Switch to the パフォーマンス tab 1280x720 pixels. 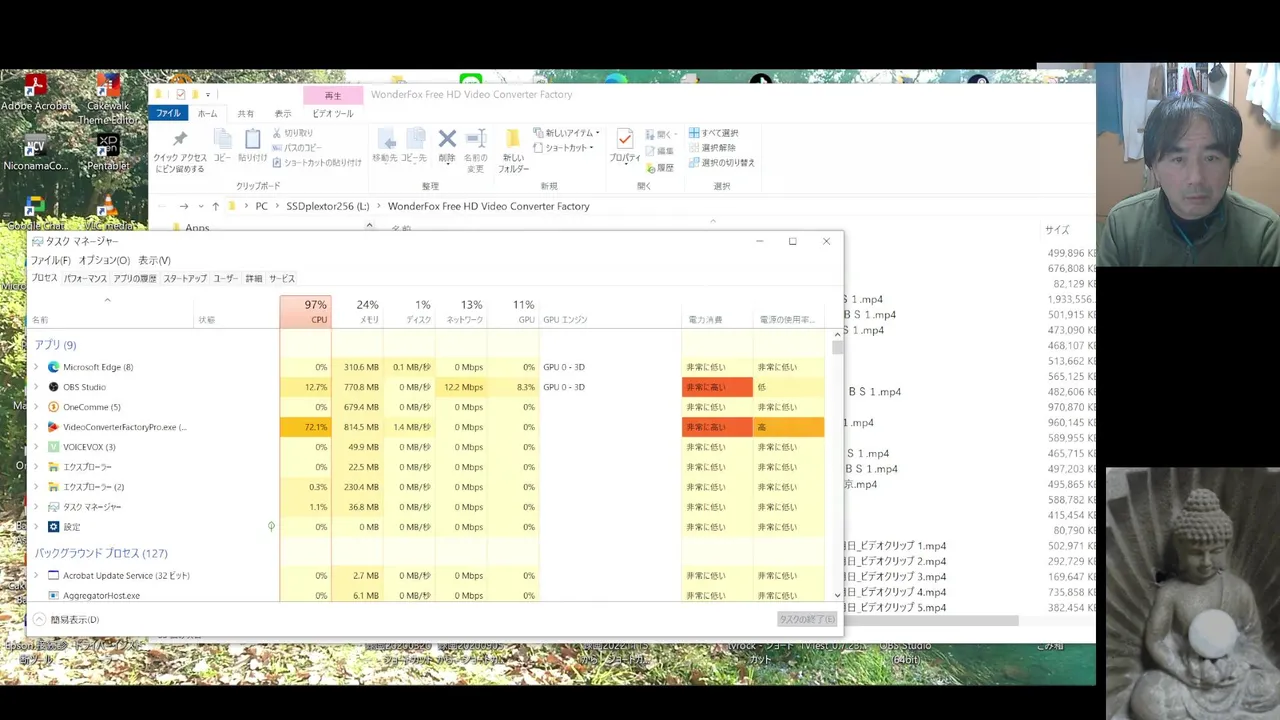tap(85, 279)
